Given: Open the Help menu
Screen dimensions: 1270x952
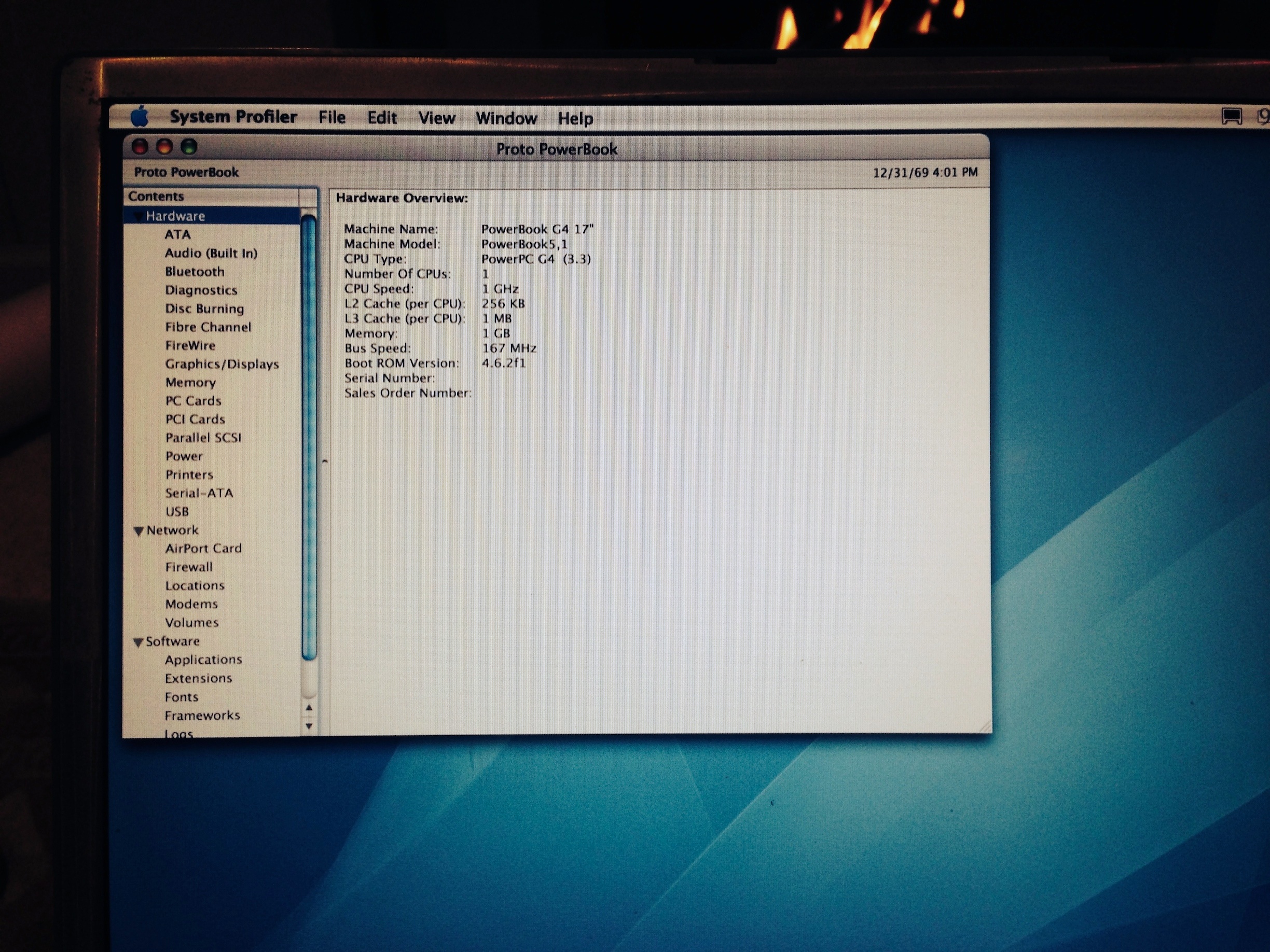Looking at the screenshot, I should (575, 119).
